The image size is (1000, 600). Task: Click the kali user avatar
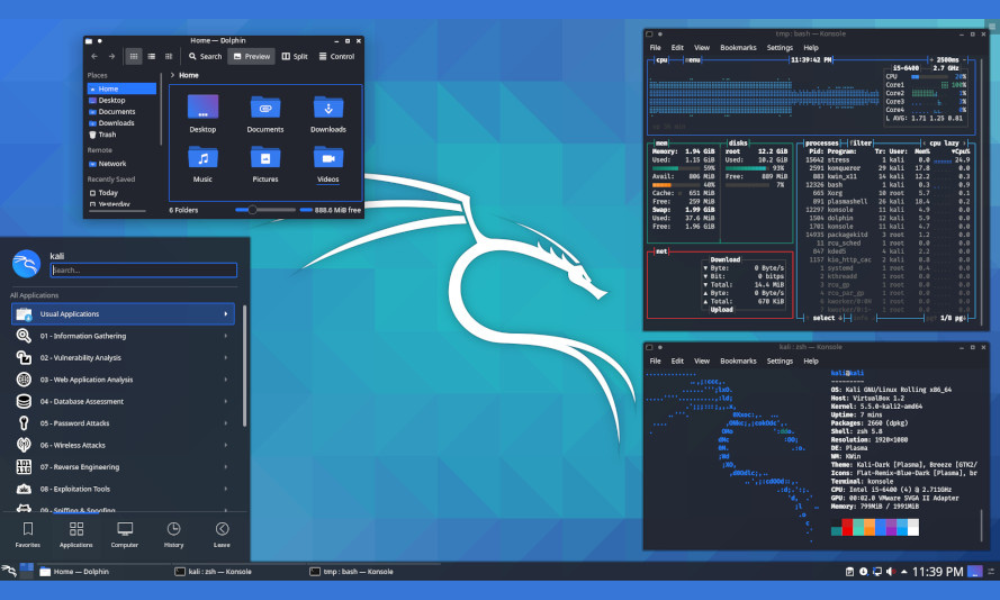[26, 263]
